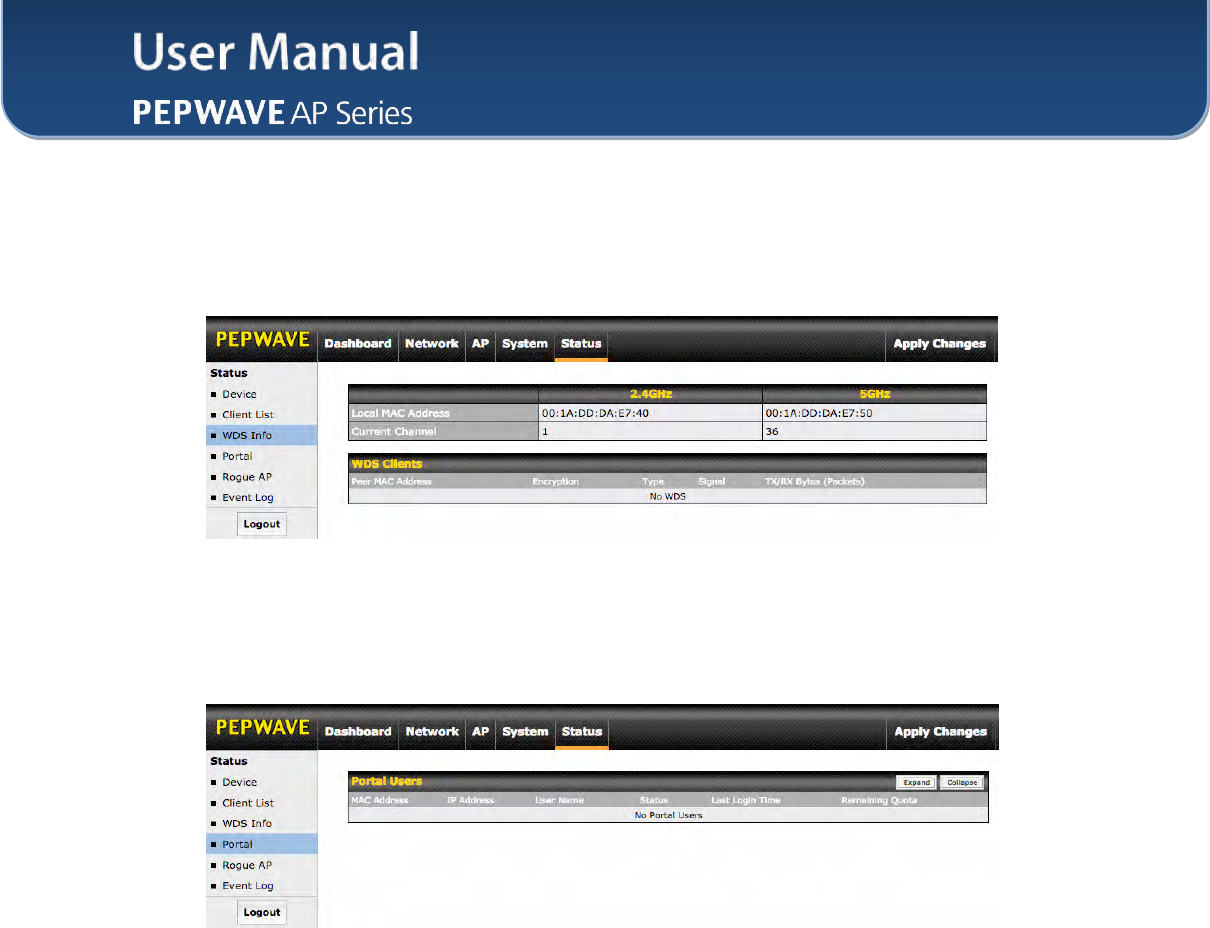
Task: Click Apply Changes in lower Portal screenshot
Action: coord(940,731)
